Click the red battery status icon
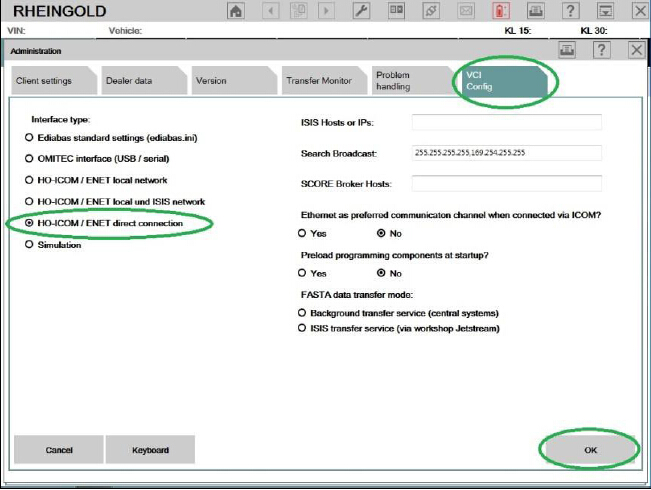This screenshot has width=651, height=490. point(501,11)
